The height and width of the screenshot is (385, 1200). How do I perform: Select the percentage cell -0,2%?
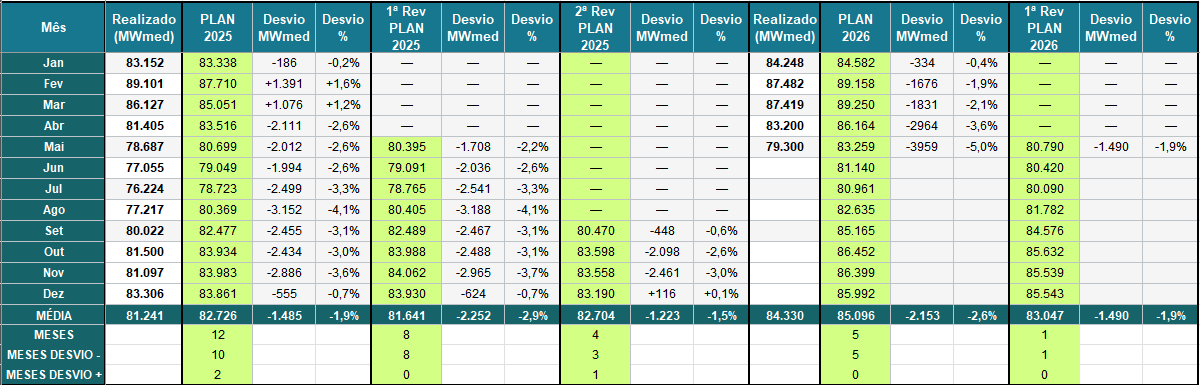tap(343, 62)
